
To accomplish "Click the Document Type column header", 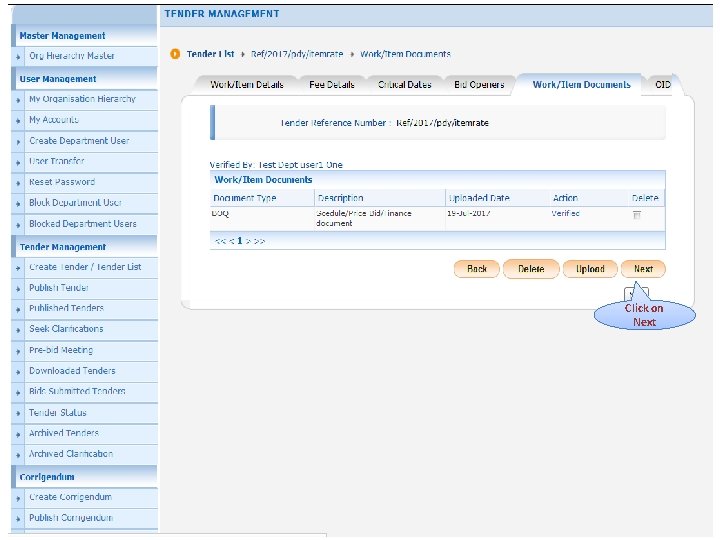I will click(x=244, y=198).
